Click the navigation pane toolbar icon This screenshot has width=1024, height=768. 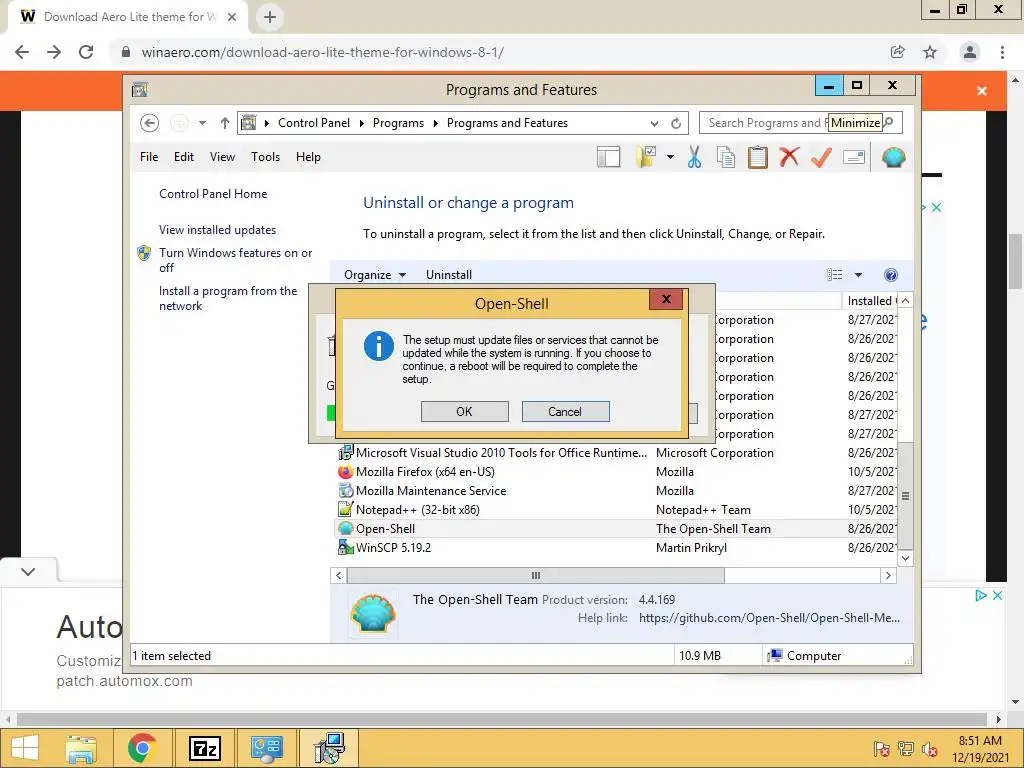[x=609, y=157]
